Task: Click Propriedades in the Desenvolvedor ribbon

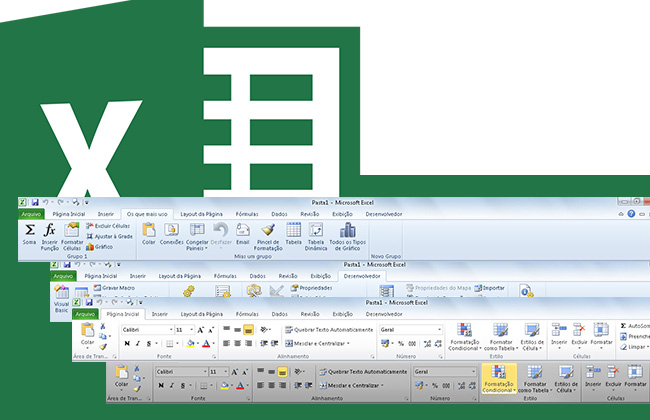Action: [x=311, y=288]
